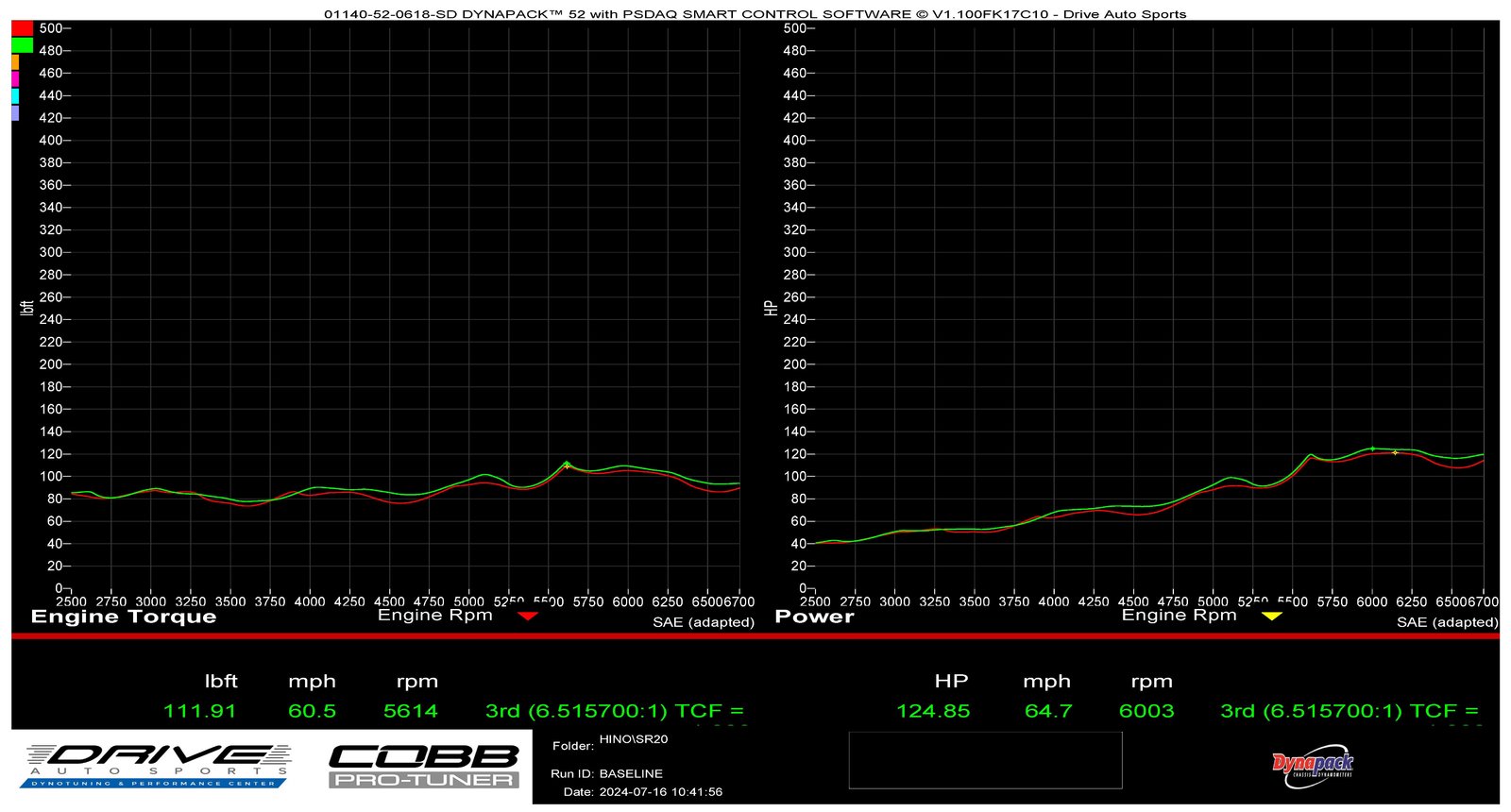Image resolution: width=1511 pixels, height=812 pixels.
Task: Click the Folder: label
Action: coord(573,746)
